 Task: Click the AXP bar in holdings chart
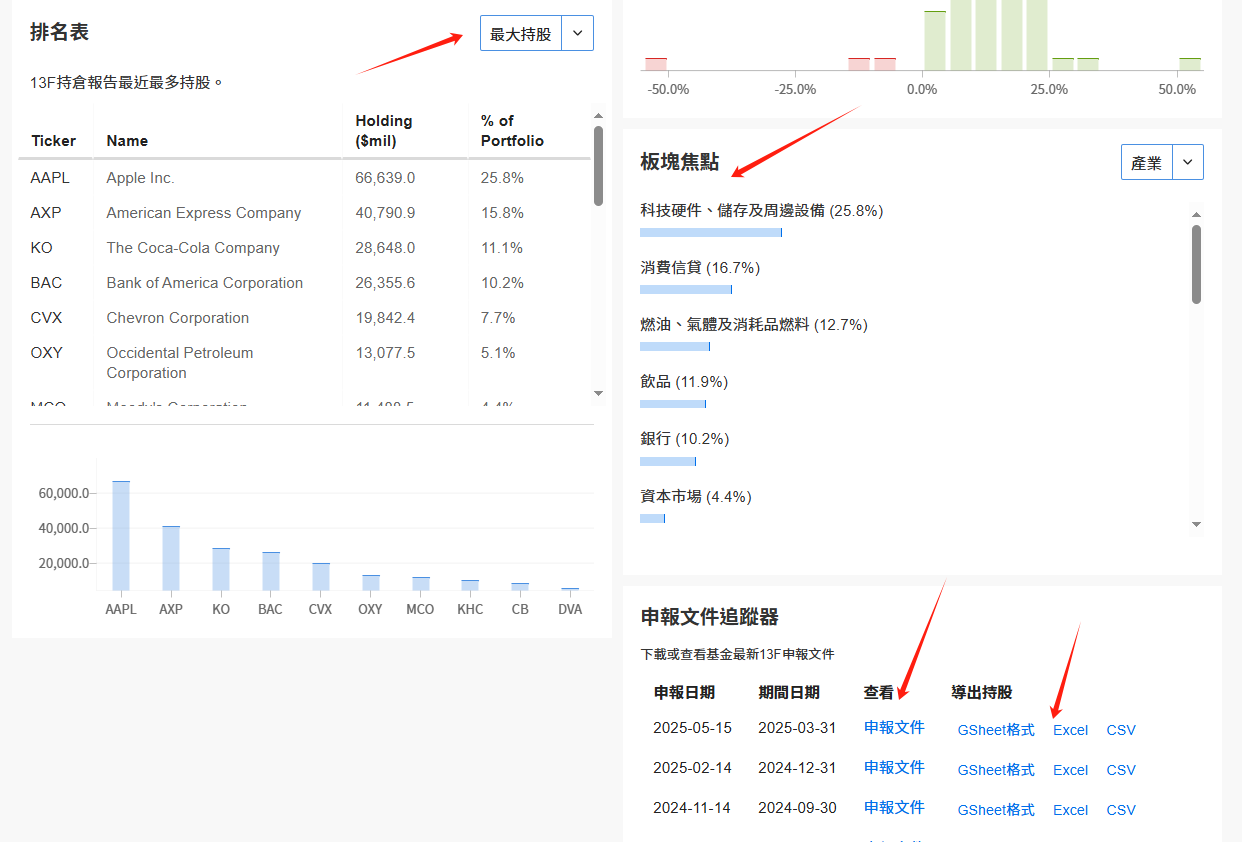(x=171, y=558)
